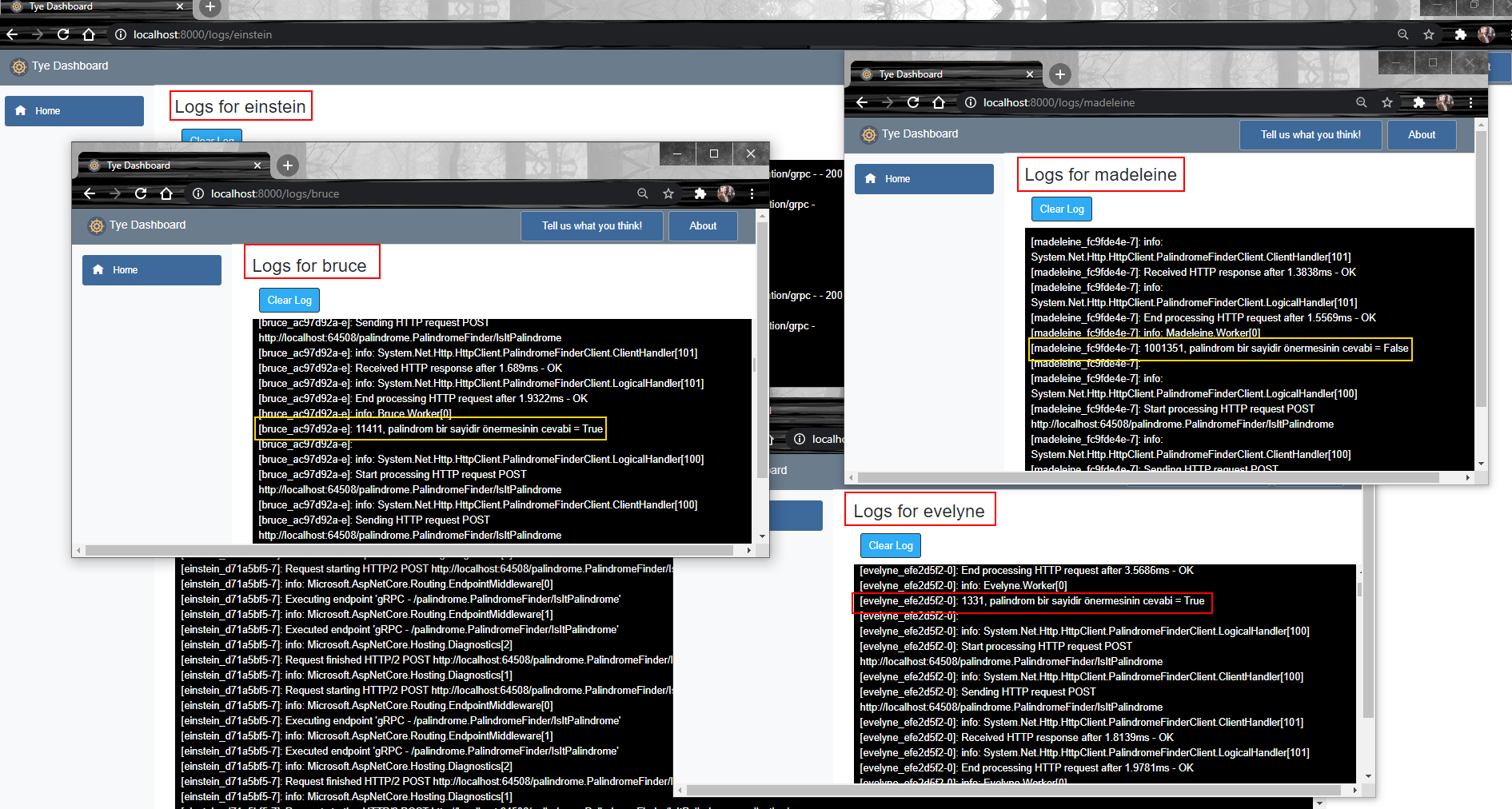Screen dimensions: 1512x809
Task: Click the bruce window horizontal scrollbar
Action: point(409,550)
